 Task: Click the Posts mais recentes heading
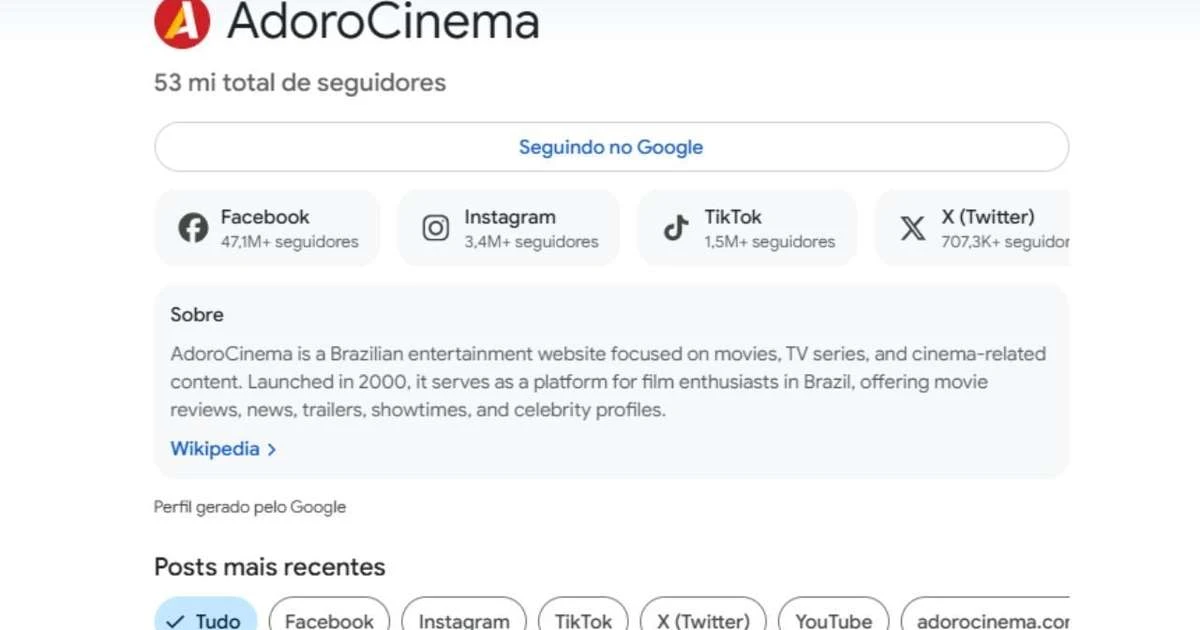(270, 567)
